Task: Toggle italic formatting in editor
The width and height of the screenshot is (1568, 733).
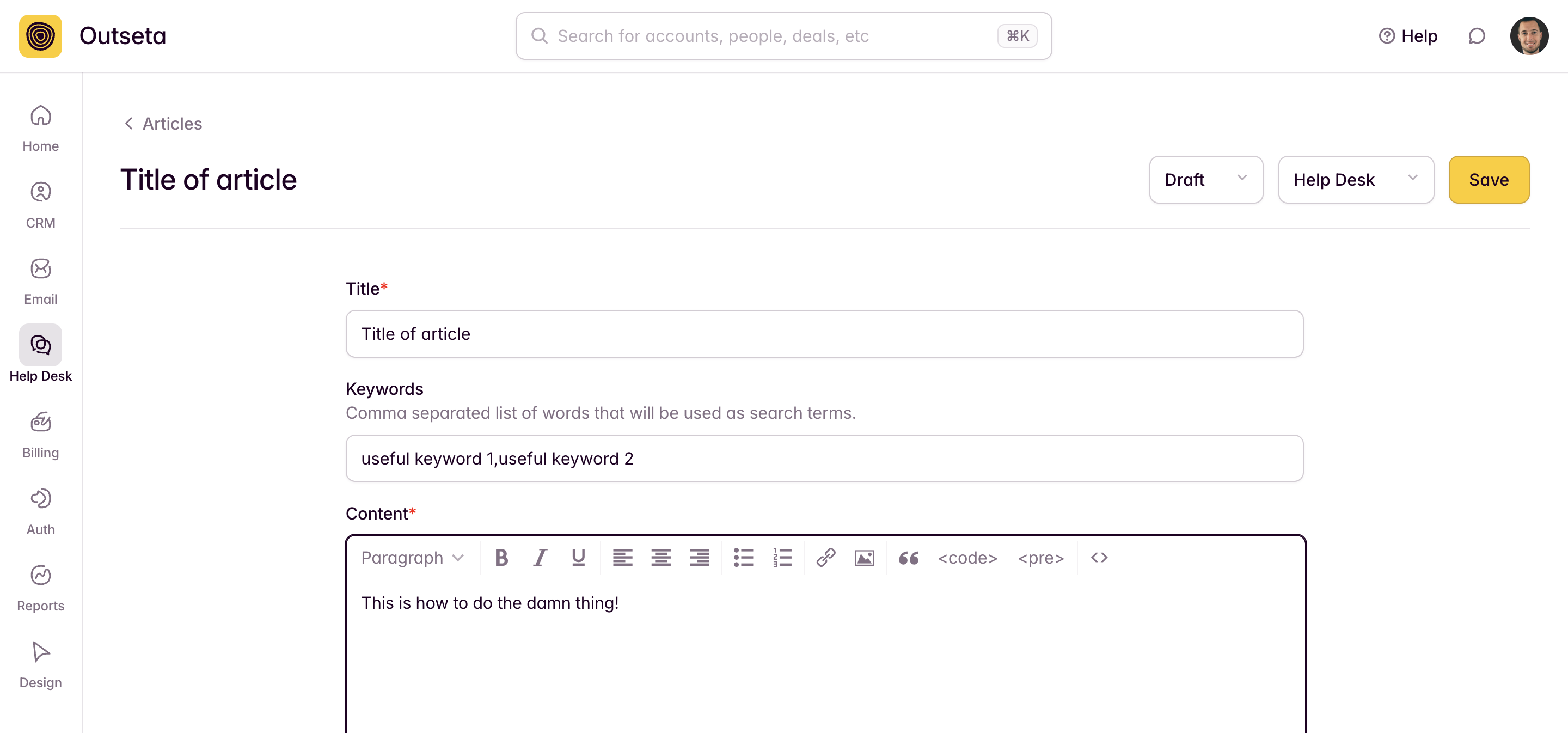Action: coord(540,558)
